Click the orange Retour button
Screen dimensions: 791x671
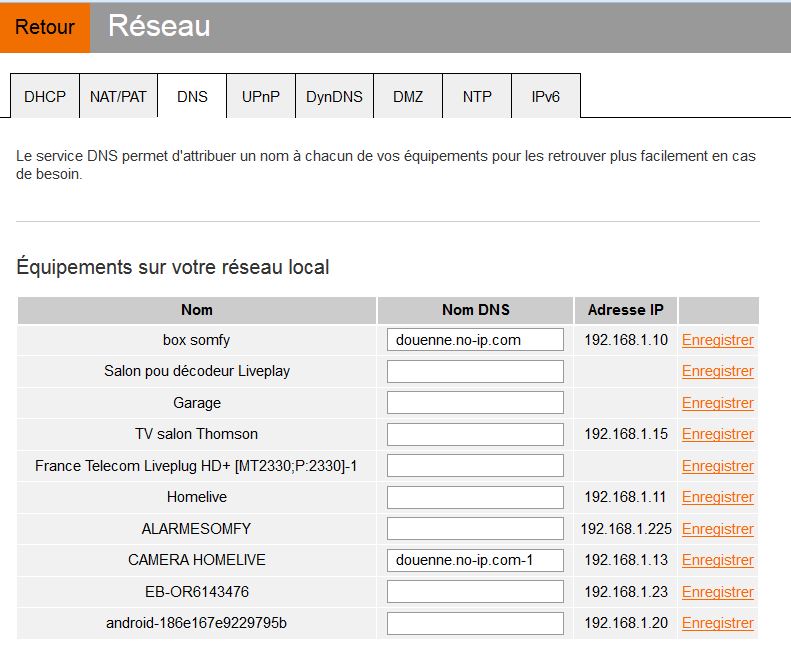[45, 27]
